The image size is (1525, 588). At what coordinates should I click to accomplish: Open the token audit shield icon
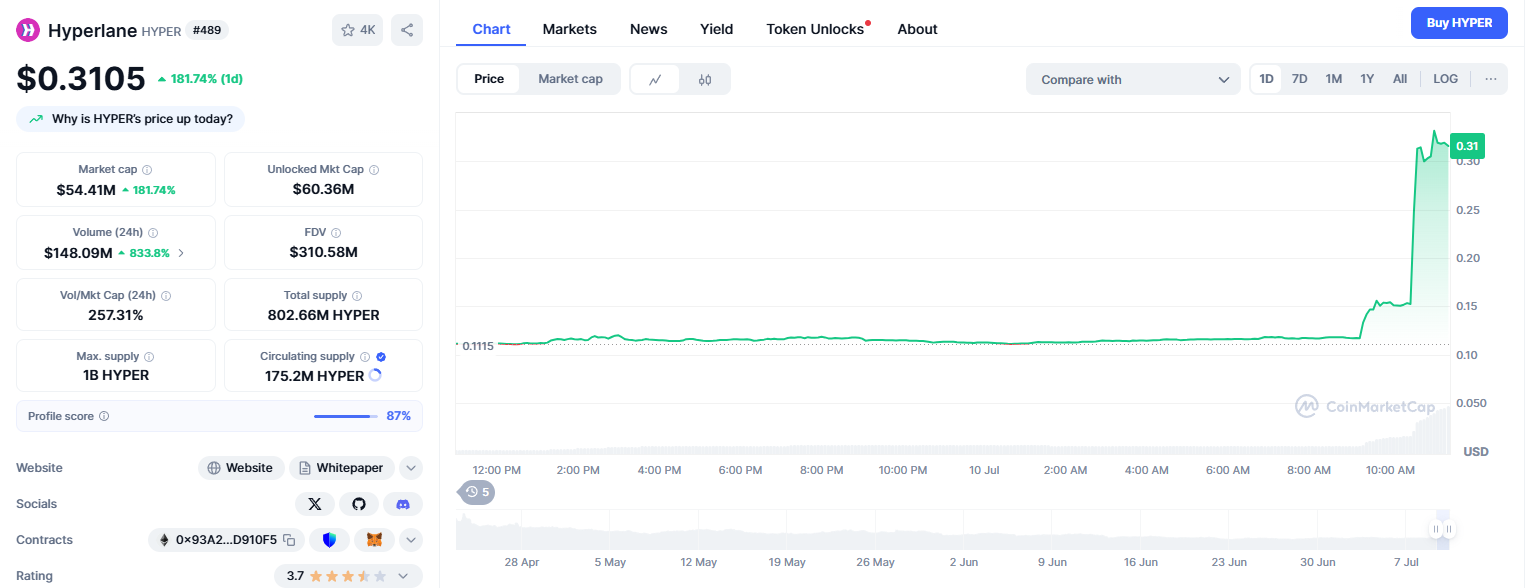click(329, 539)
